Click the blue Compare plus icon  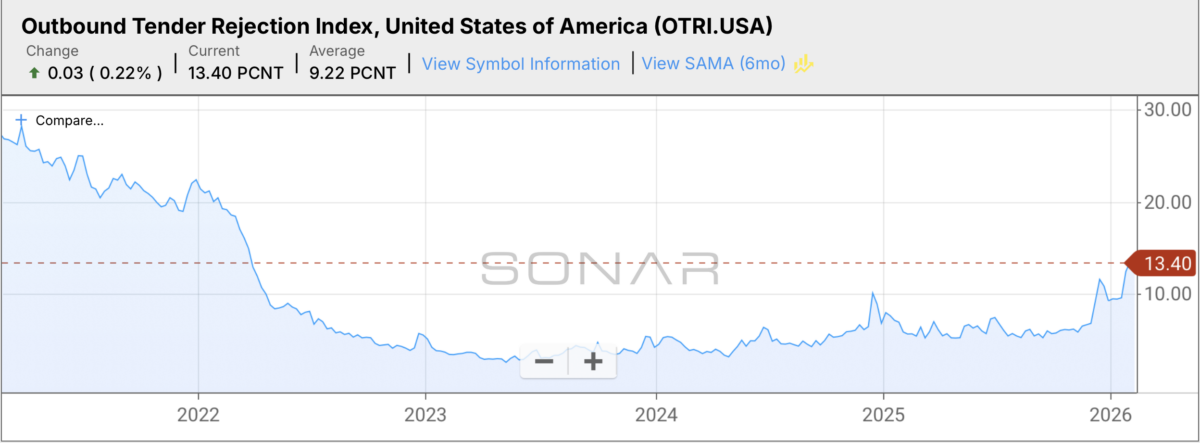pyautogui.click(x=21, y=120)
